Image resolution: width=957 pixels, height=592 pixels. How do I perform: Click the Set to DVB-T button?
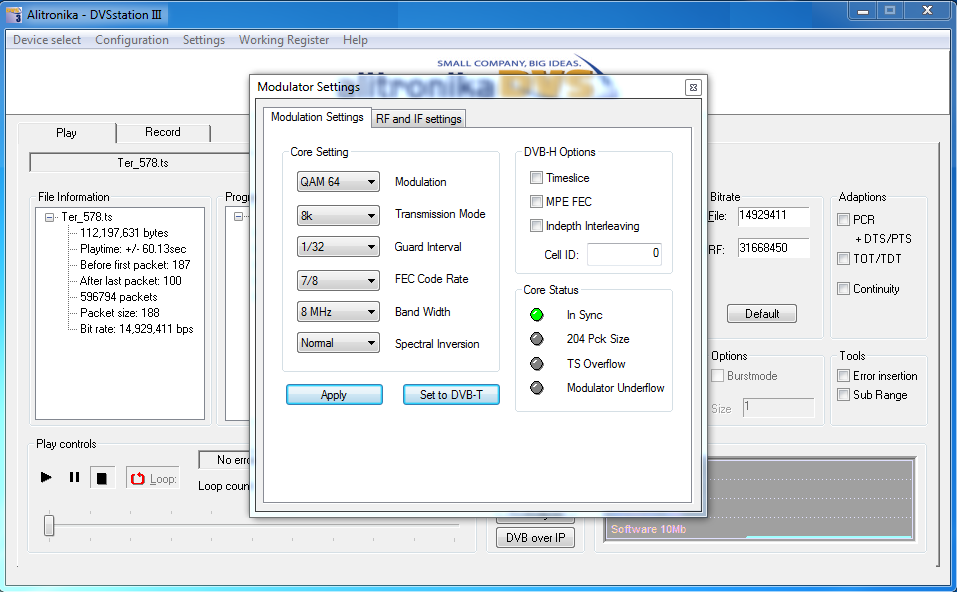tap(451, 395)
